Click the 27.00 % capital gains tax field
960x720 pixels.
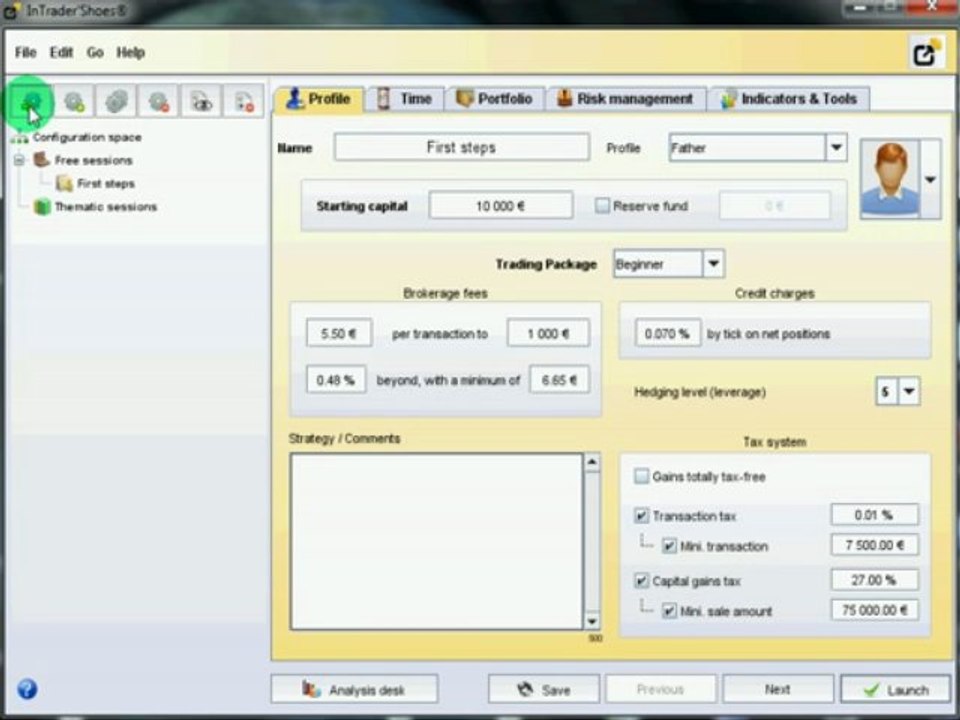[874, 580]
